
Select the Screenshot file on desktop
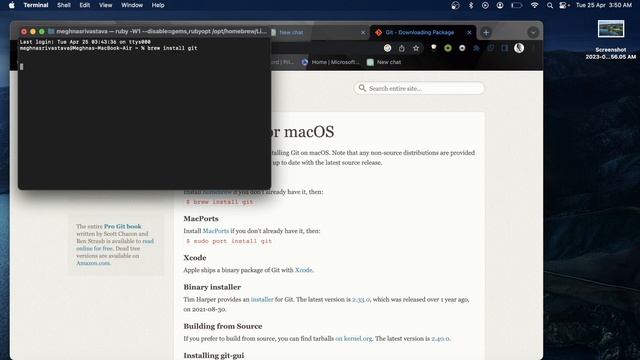click(x=611, y=40)
